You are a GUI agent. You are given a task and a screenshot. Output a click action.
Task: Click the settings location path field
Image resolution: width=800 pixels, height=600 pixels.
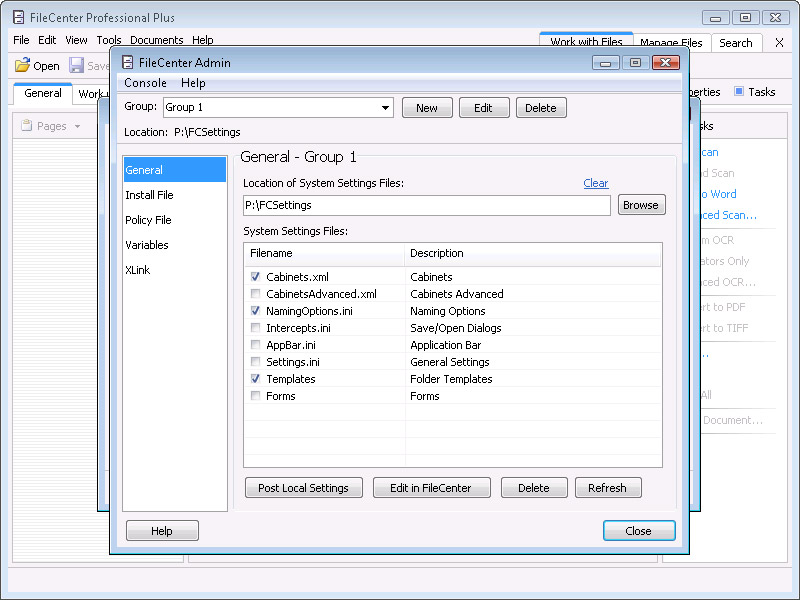pyautogui.click(x=426, y=205)
